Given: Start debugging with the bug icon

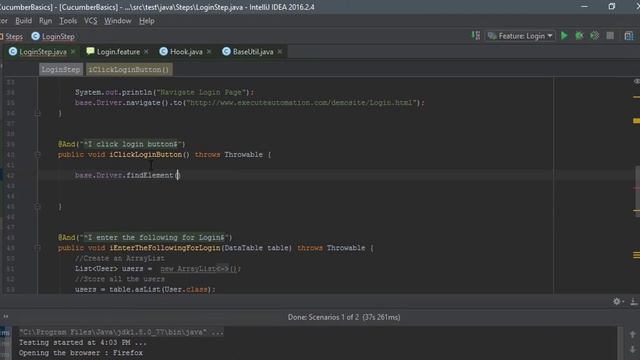Looking at the screenshot, I should coord(579,36).
